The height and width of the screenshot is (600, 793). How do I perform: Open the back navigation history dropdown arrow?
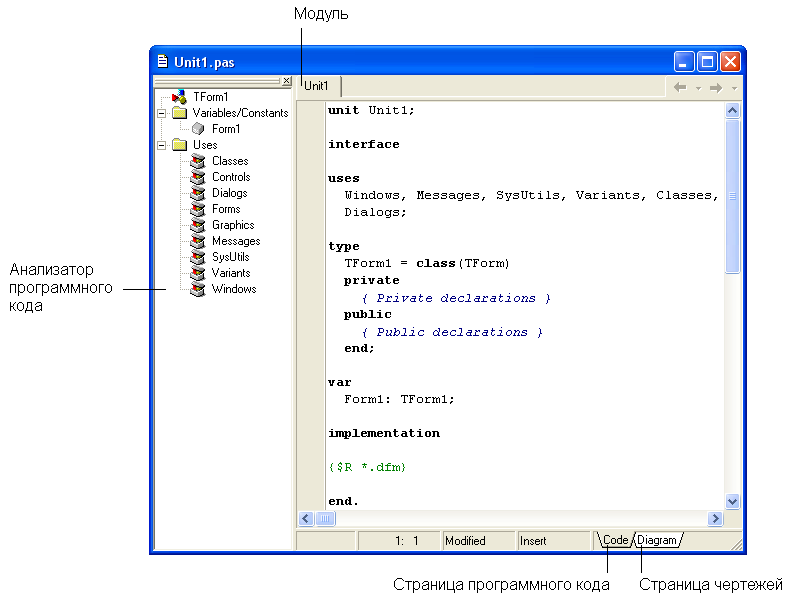tap(698, 88)
